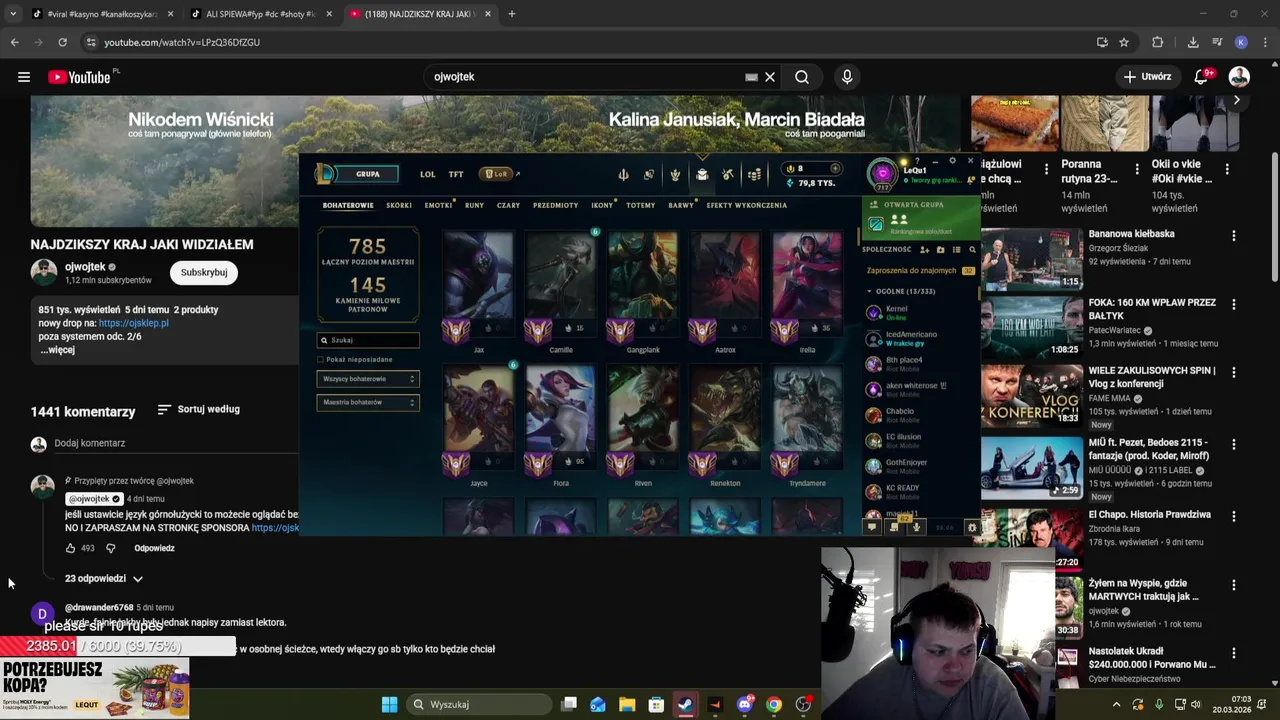Click the League champion 'Szukaj' search field
The width and height of the screenshot is (1280, 720).
click(368, 340)
